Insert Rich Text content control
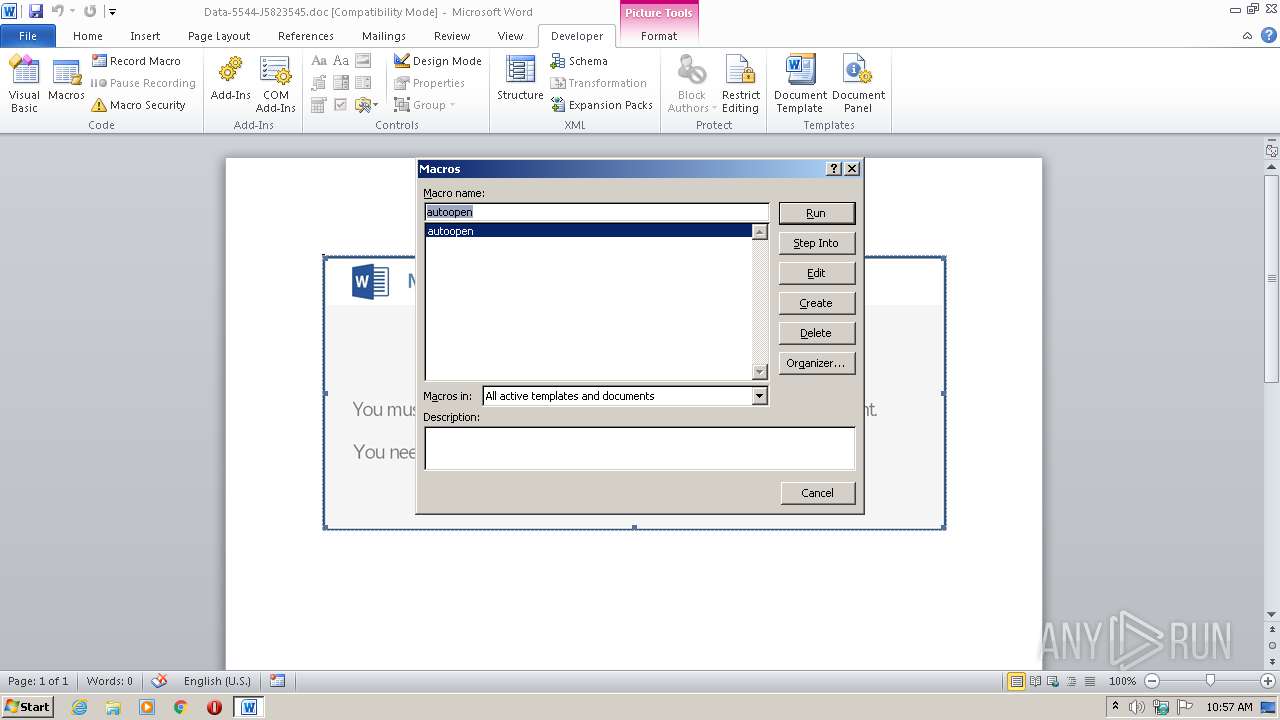The height and width of the screenshot is (720, 1280). [x=319, y=61]
